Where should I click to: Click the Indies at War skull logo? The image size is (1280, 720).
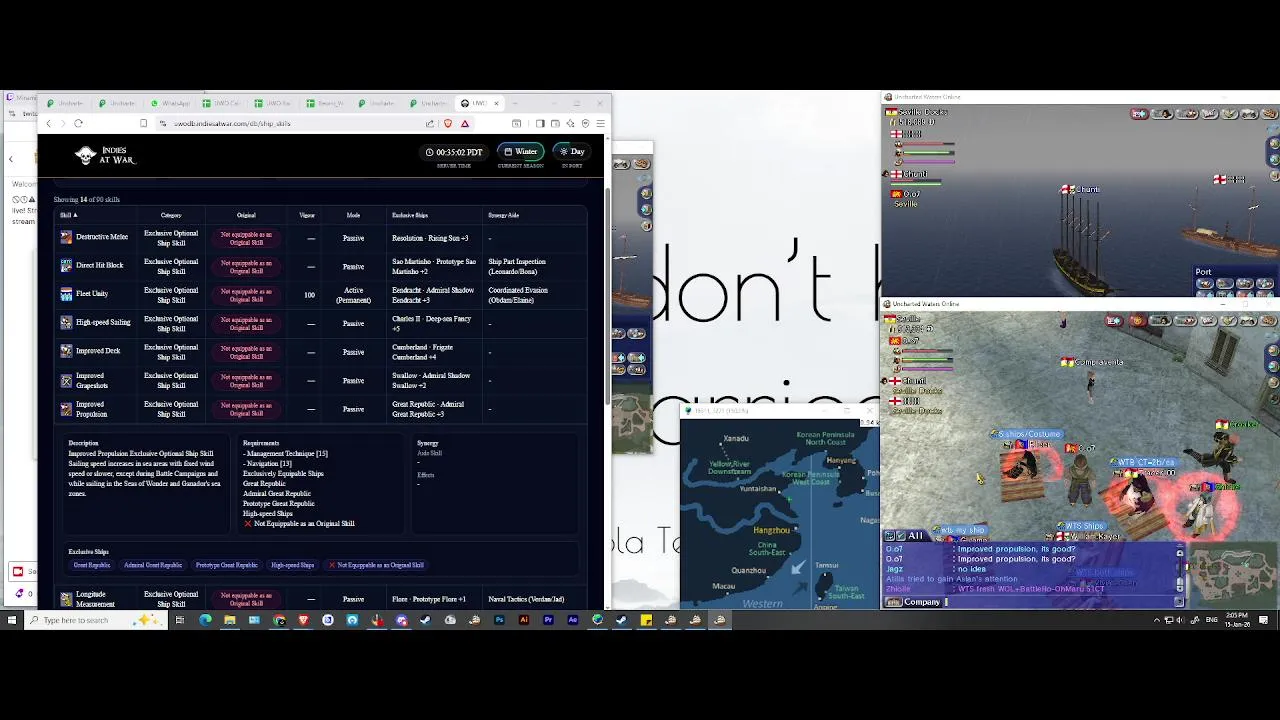86,155
